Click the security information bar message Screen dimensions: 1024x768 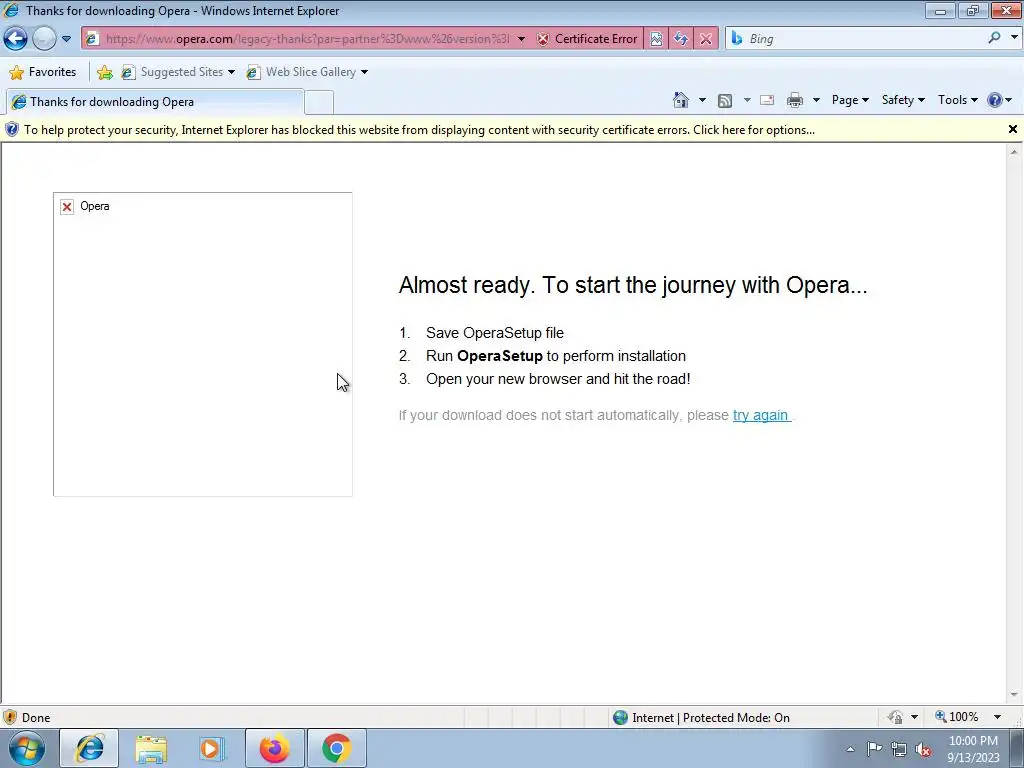(x=419, y=130)
